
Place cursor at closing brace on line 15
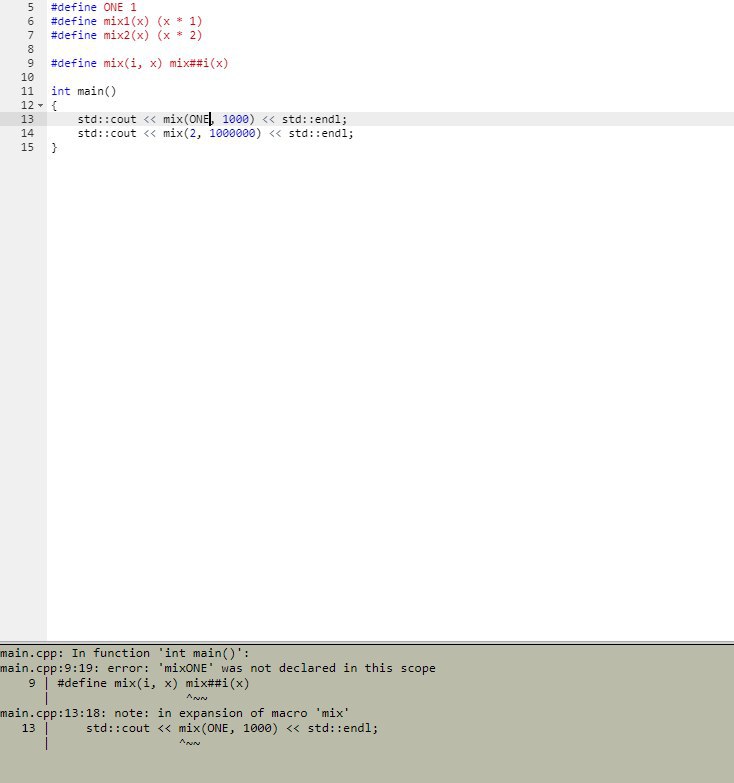pos(54,147)
